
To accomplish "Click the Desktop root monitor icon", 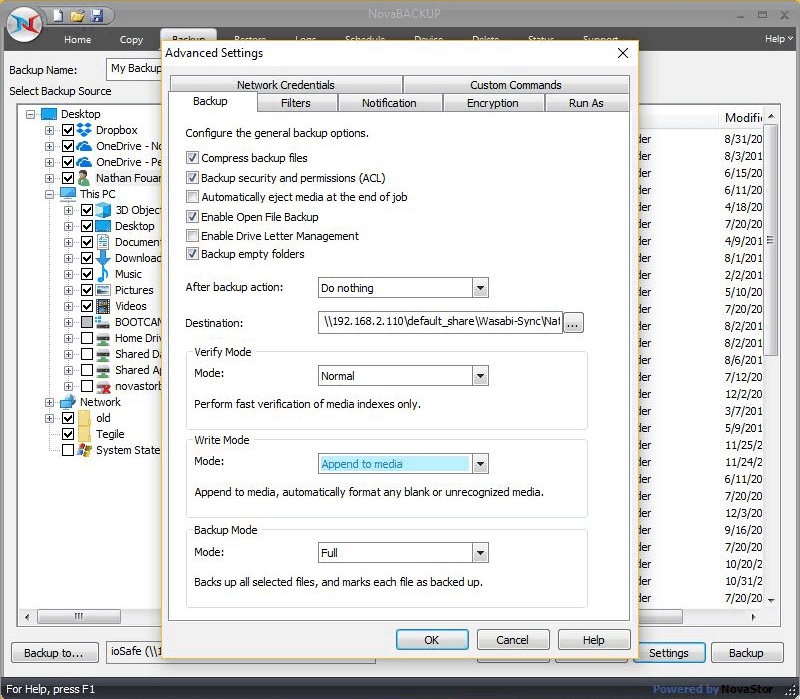I will pos(49,114).
